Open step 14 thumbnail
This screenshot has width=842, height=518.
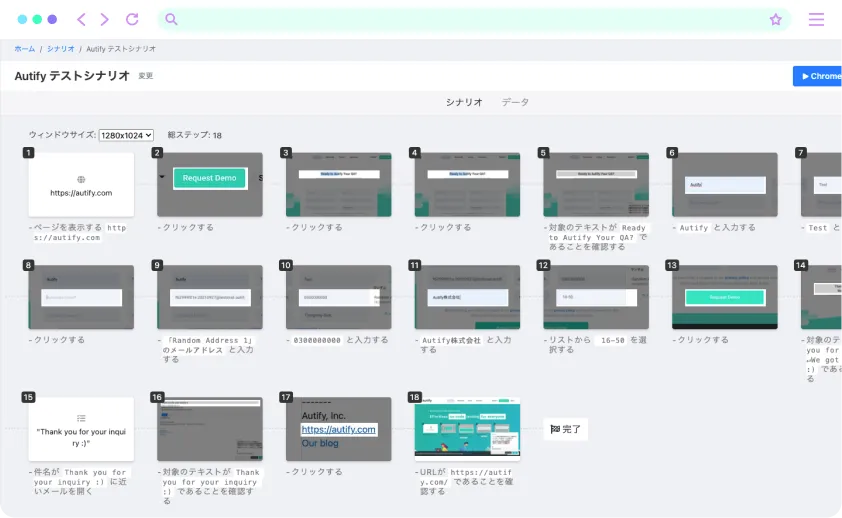point(822,297)
